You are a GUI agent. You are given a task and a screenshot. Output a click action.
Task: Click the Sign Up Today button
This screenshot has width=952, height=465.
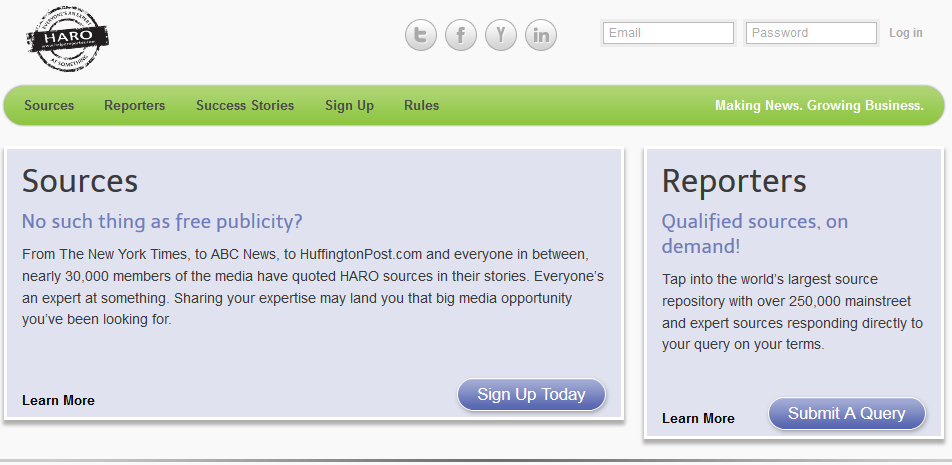(x=531, y=394)
